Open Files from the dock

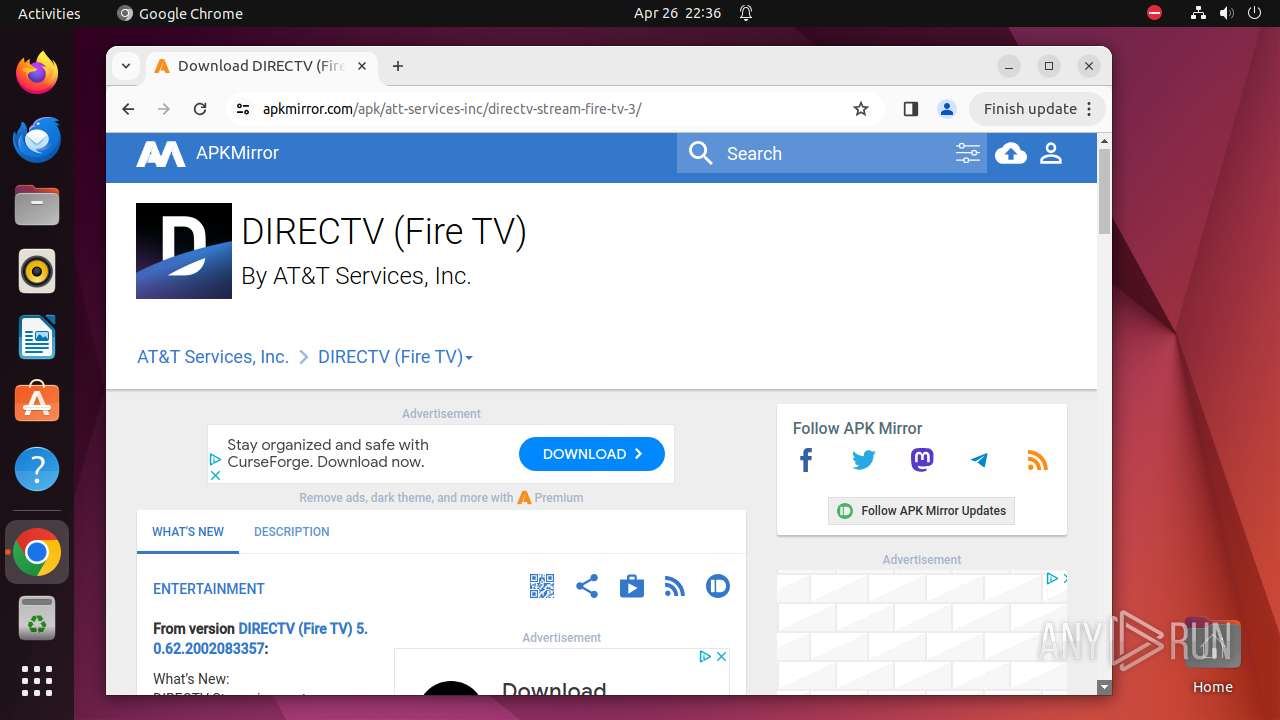tap(37, 205)
